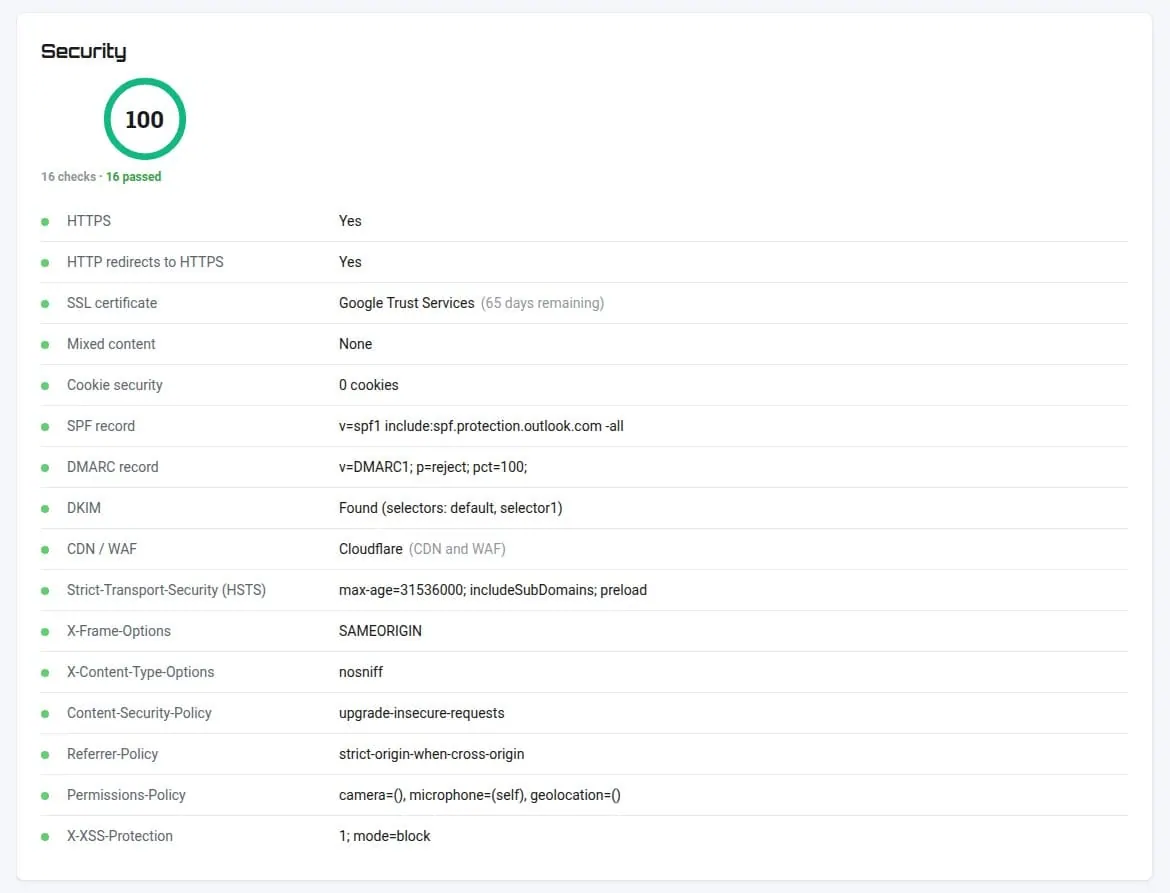The height and width of the screenshot is (893, 1170).
Task: Click the status dot beside CDN / WAF
Action: click(x=45, y=550)
